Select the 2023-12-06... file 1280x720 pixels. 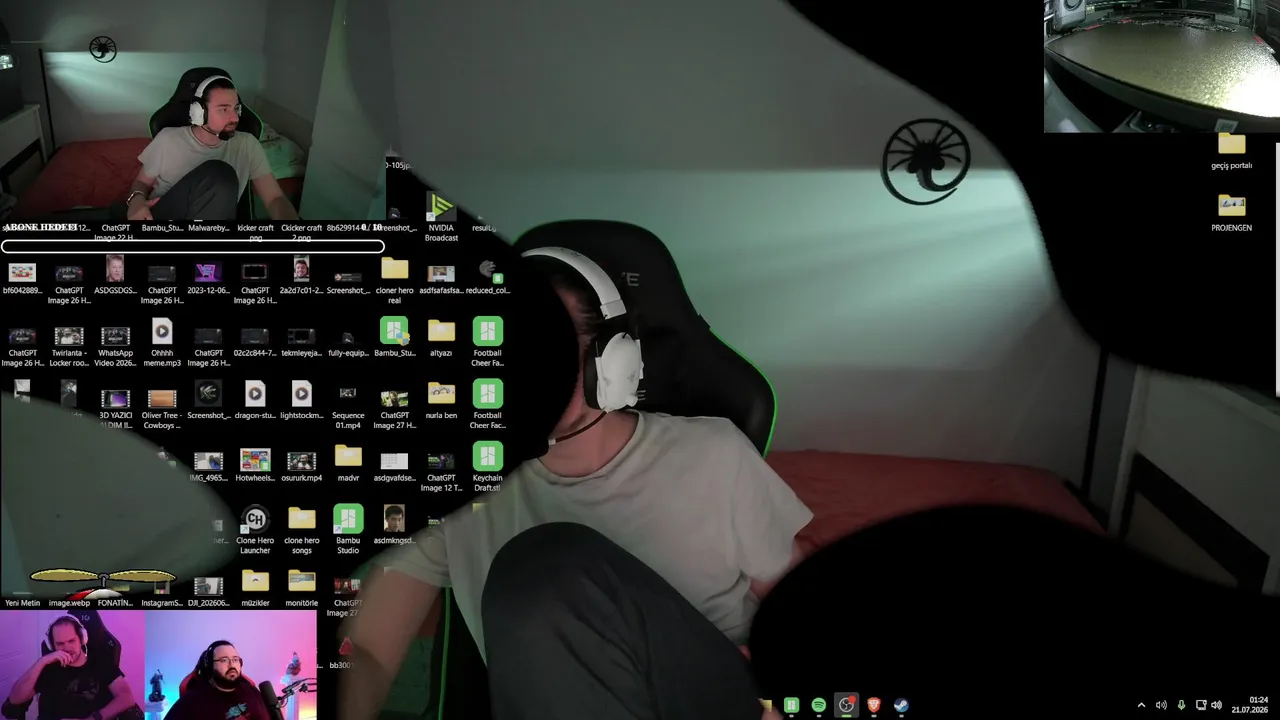tap(208, 276)
